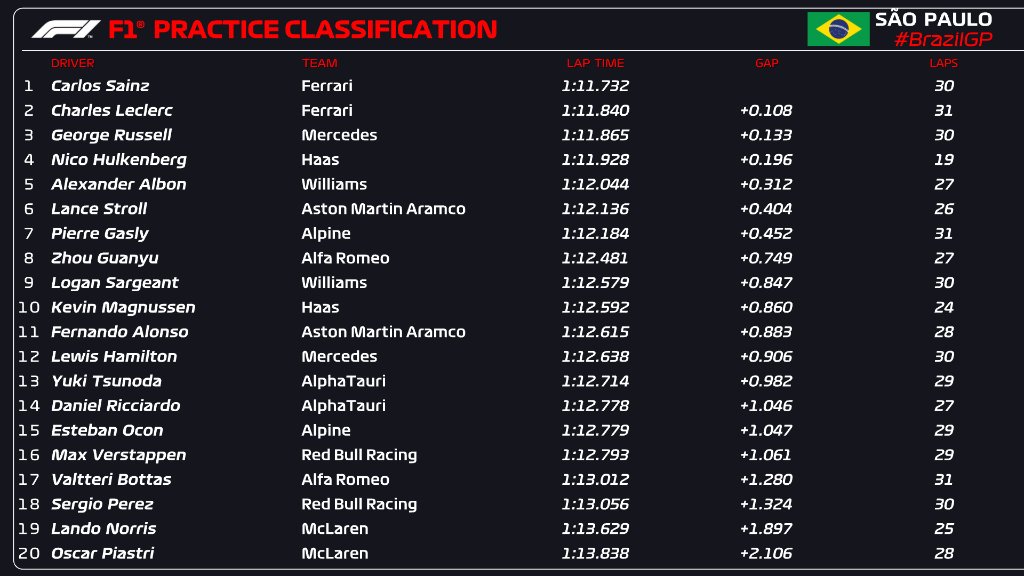Click the DRIVER column header
The height and width of the screenshot is (576, 1024).
[73, 63]
